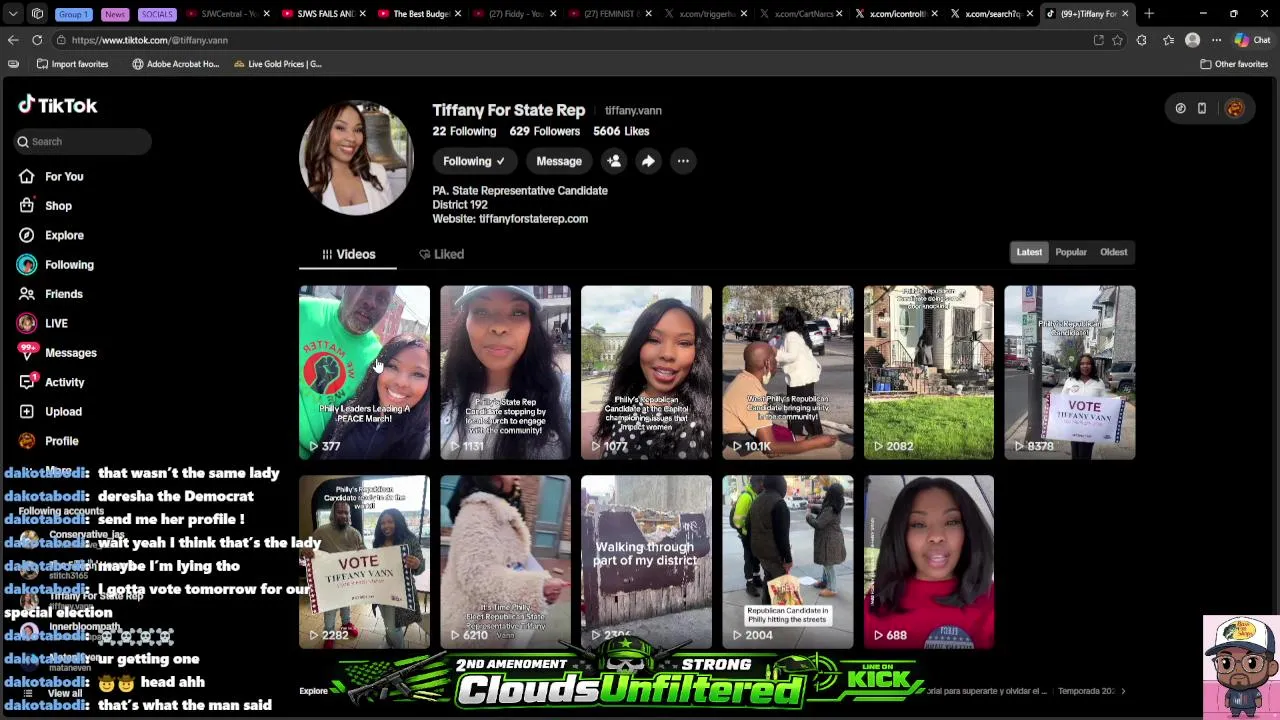Open a new browser tab
Screen dimensions: 1280x720
point(1149,14)
